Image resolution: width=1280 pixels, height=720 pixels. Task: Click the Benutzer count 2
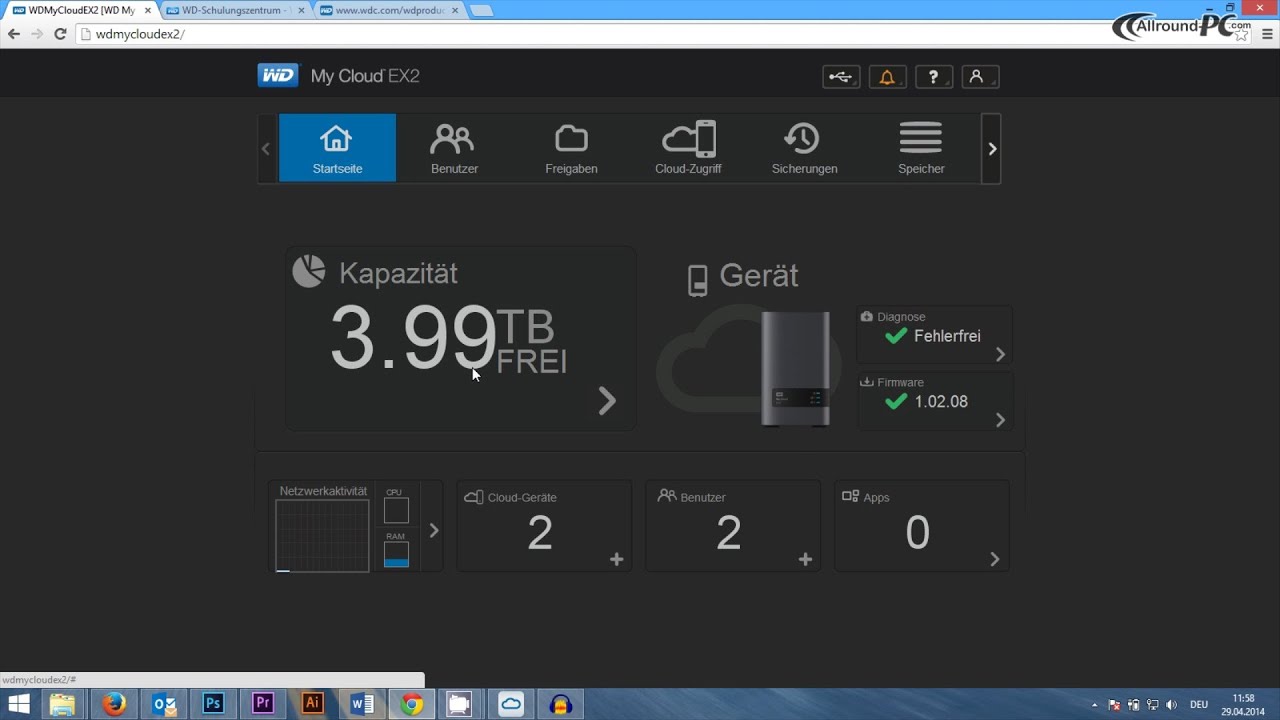click(729, 533)
